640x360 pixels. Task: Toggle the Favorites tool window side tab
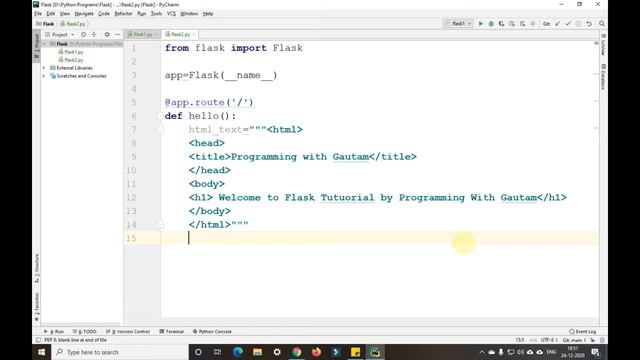(x=36, y=306)
